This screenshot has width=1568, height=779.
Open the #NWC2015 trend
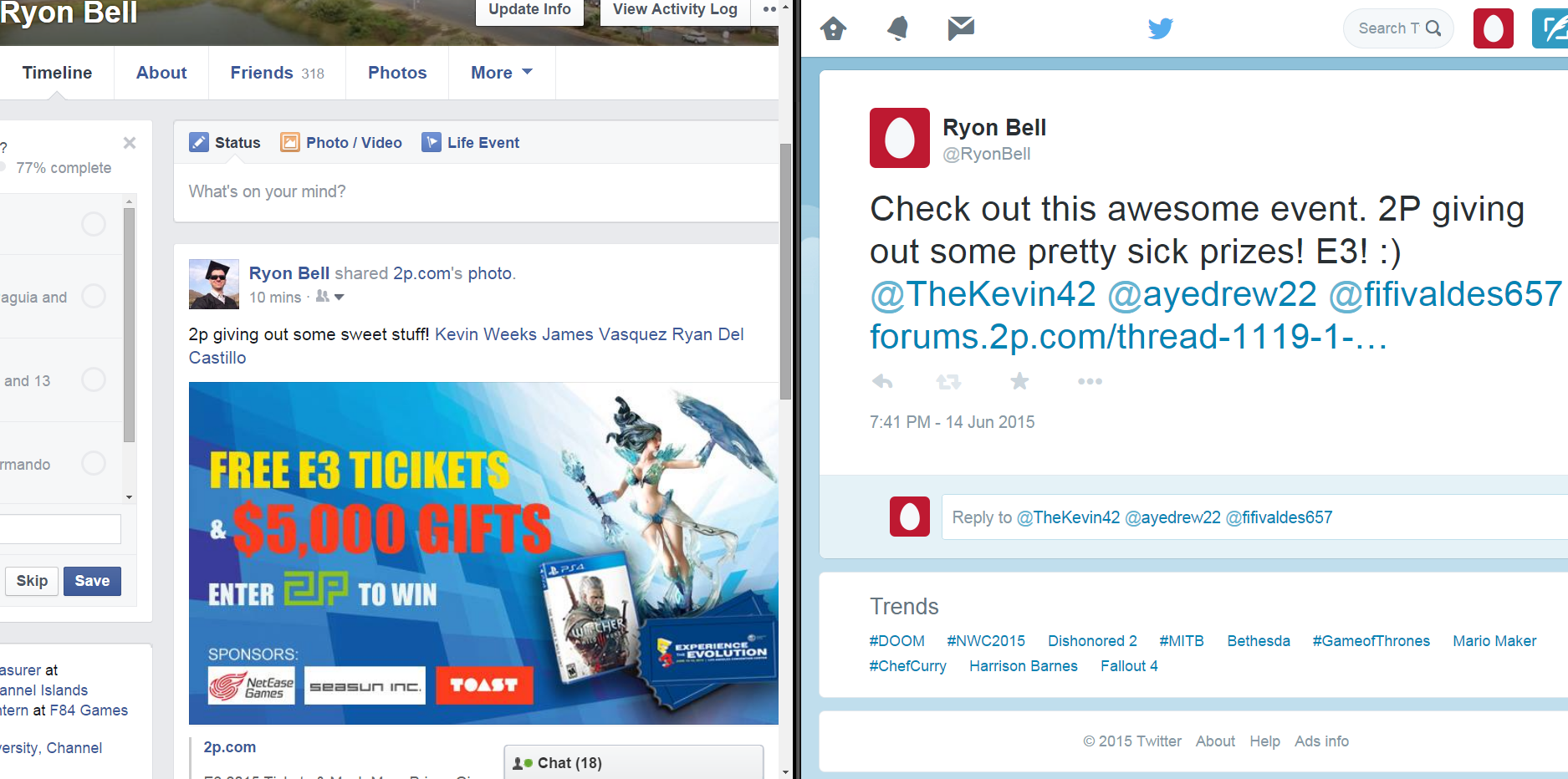(986, 641)
